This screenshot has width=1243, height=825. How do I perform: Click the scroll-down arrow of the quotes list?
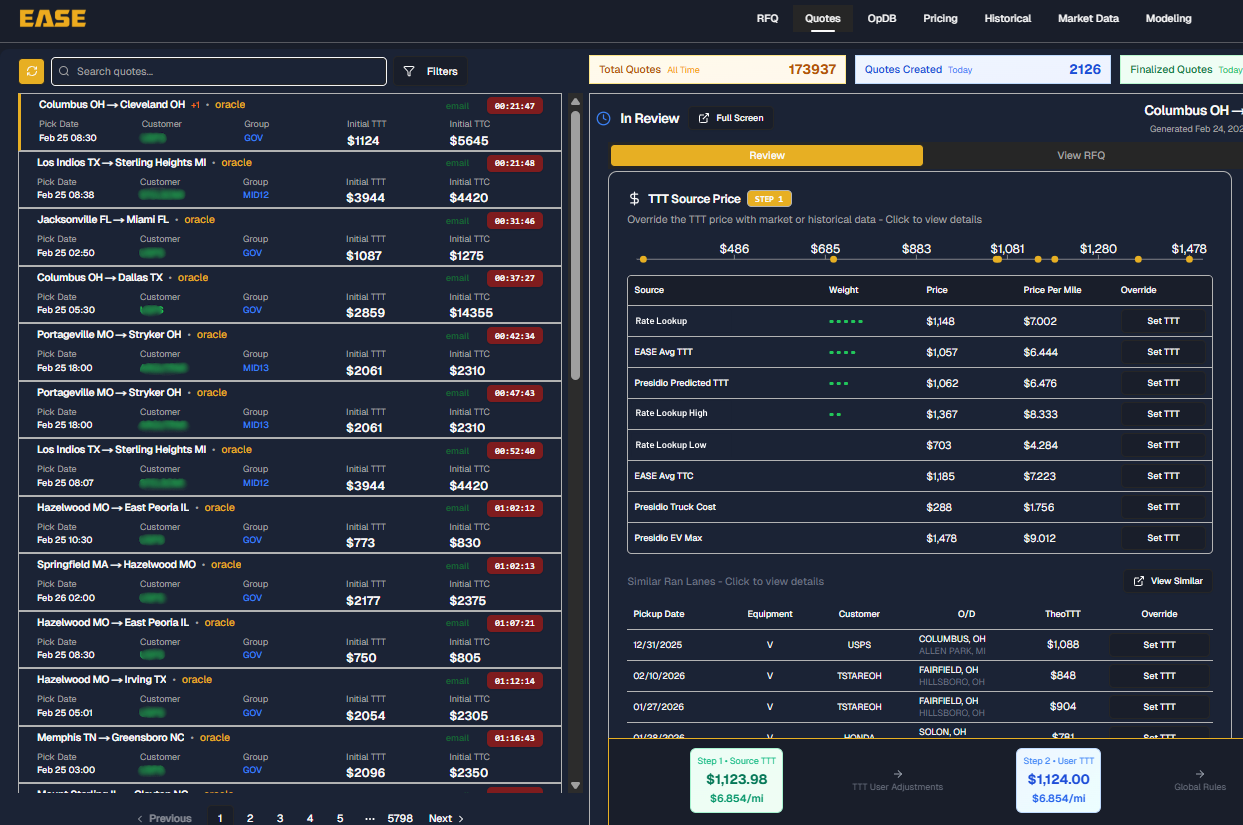575,786
